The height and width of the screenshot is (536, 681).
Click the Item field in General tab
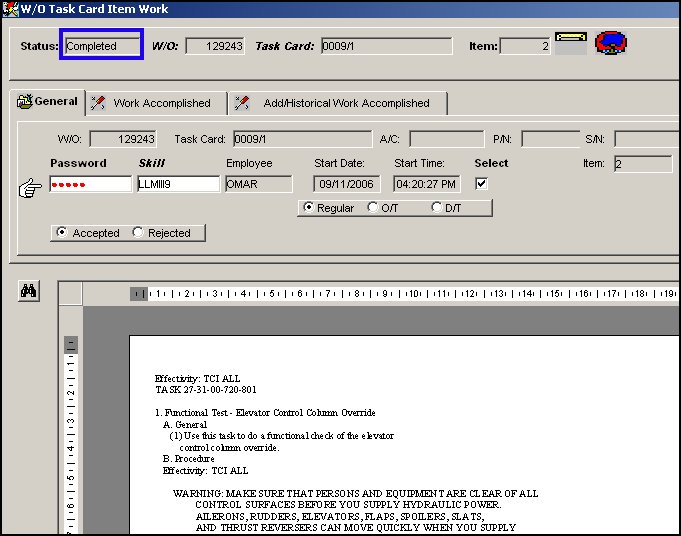tap(643, 164)
